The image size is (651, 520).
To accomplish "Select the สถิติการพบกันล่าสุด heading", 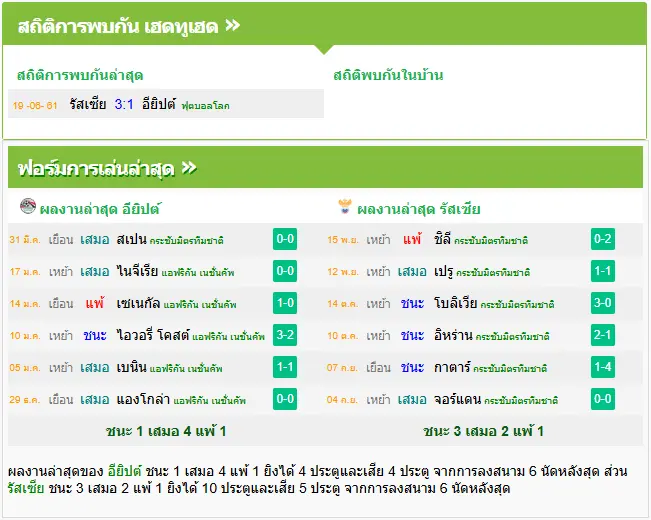I will [x=80, y=75].
